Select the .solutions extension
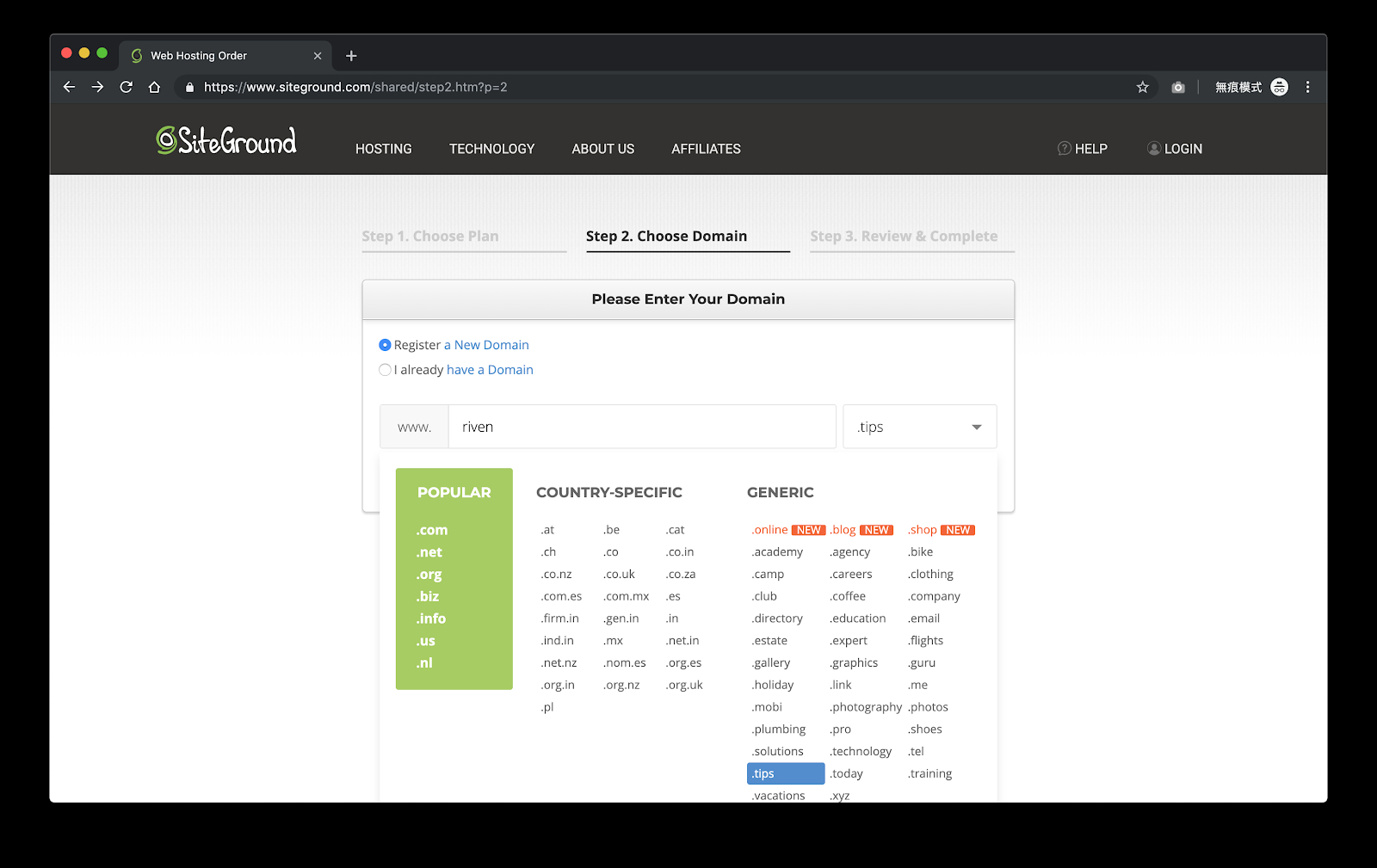Viewport: 1377px width, 868px height. pos(777,751)
